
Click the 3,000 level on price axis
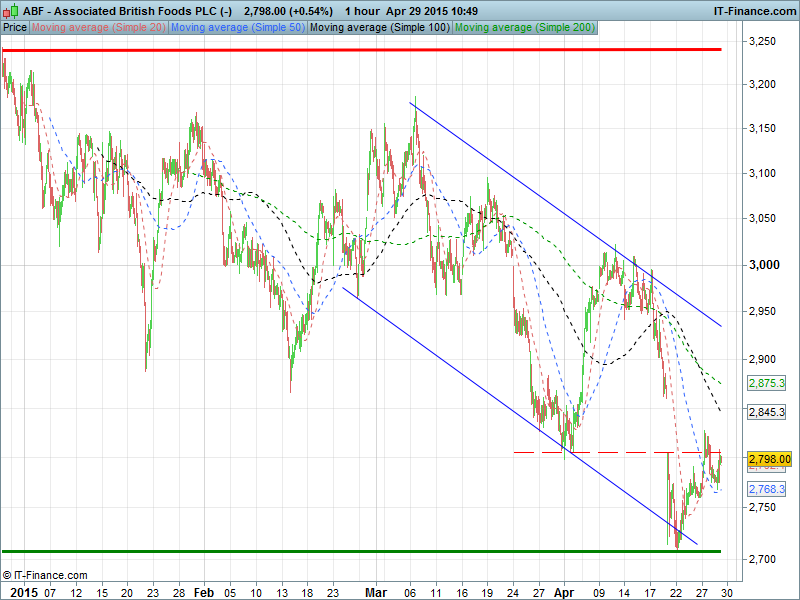click(766, 265)
